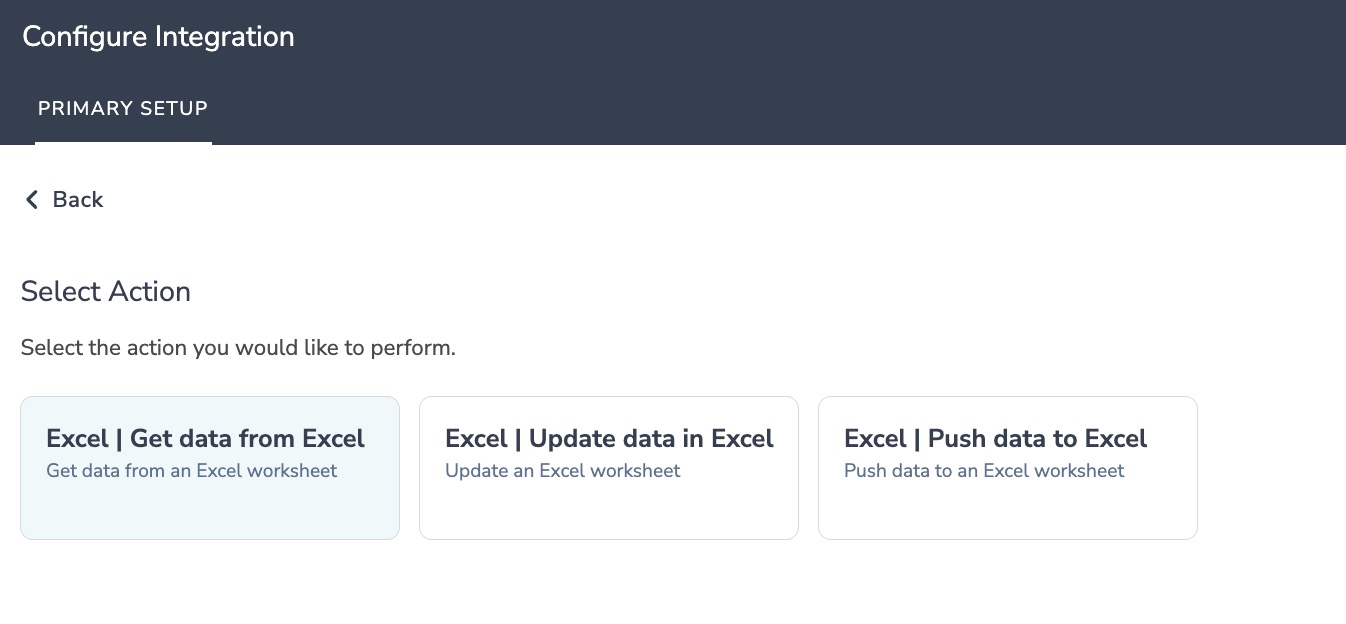Click the "Select the action you would like to perform" text
The image size is (1346, 624).
click(238, 349)
